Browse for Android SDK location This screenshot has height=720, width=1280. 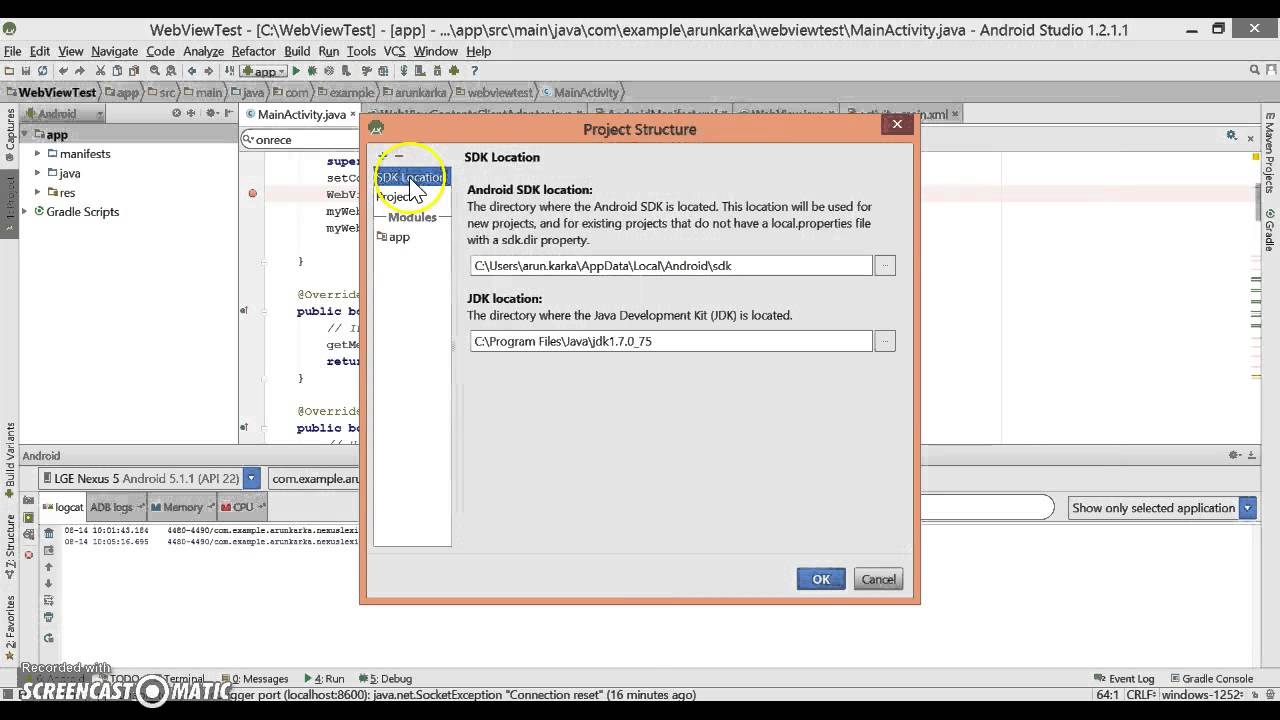point(885,266)
